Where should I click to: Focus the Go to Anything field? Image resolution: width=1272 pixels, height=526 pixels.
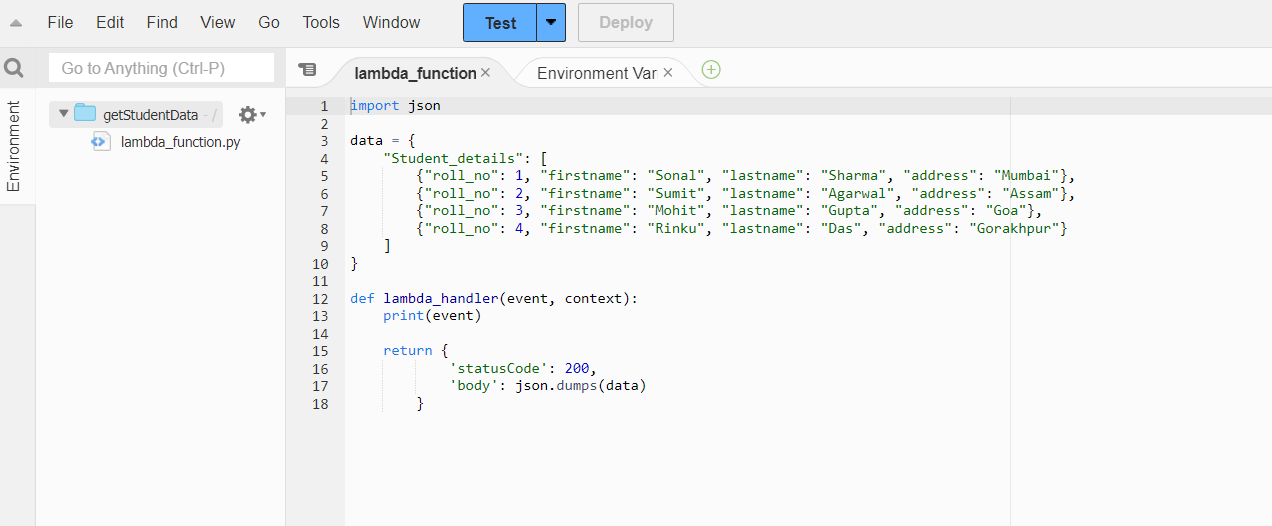point(161,68)
